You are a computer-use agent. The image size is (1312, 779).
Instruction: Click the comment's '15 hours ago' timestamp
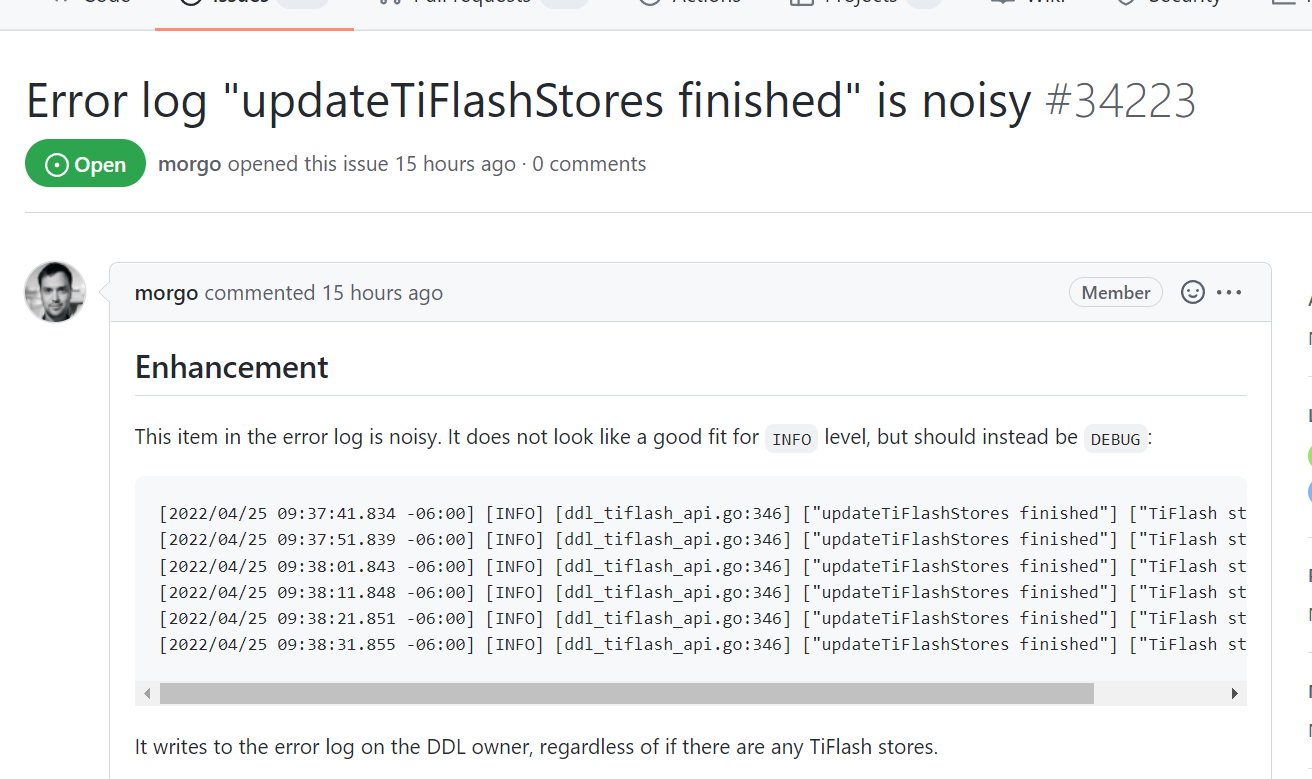click(382, 293)
